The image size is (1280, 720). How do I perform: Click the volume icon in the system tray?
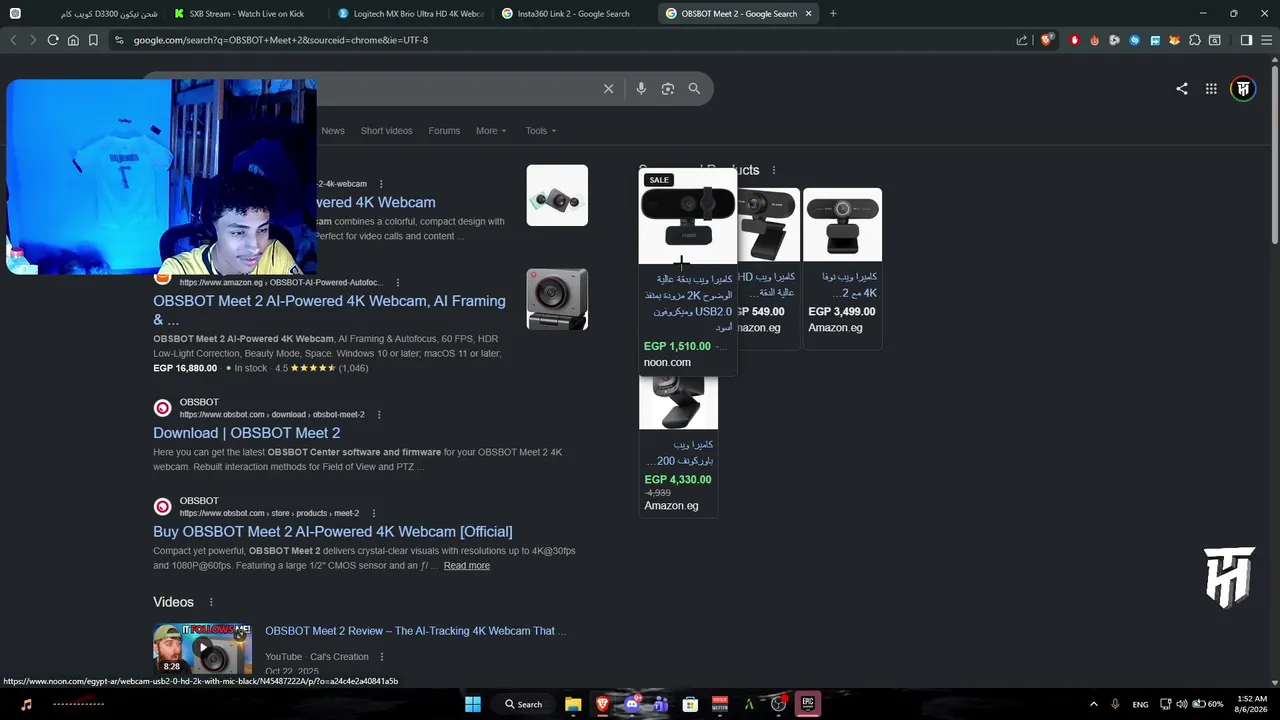tap(1182, 704)
